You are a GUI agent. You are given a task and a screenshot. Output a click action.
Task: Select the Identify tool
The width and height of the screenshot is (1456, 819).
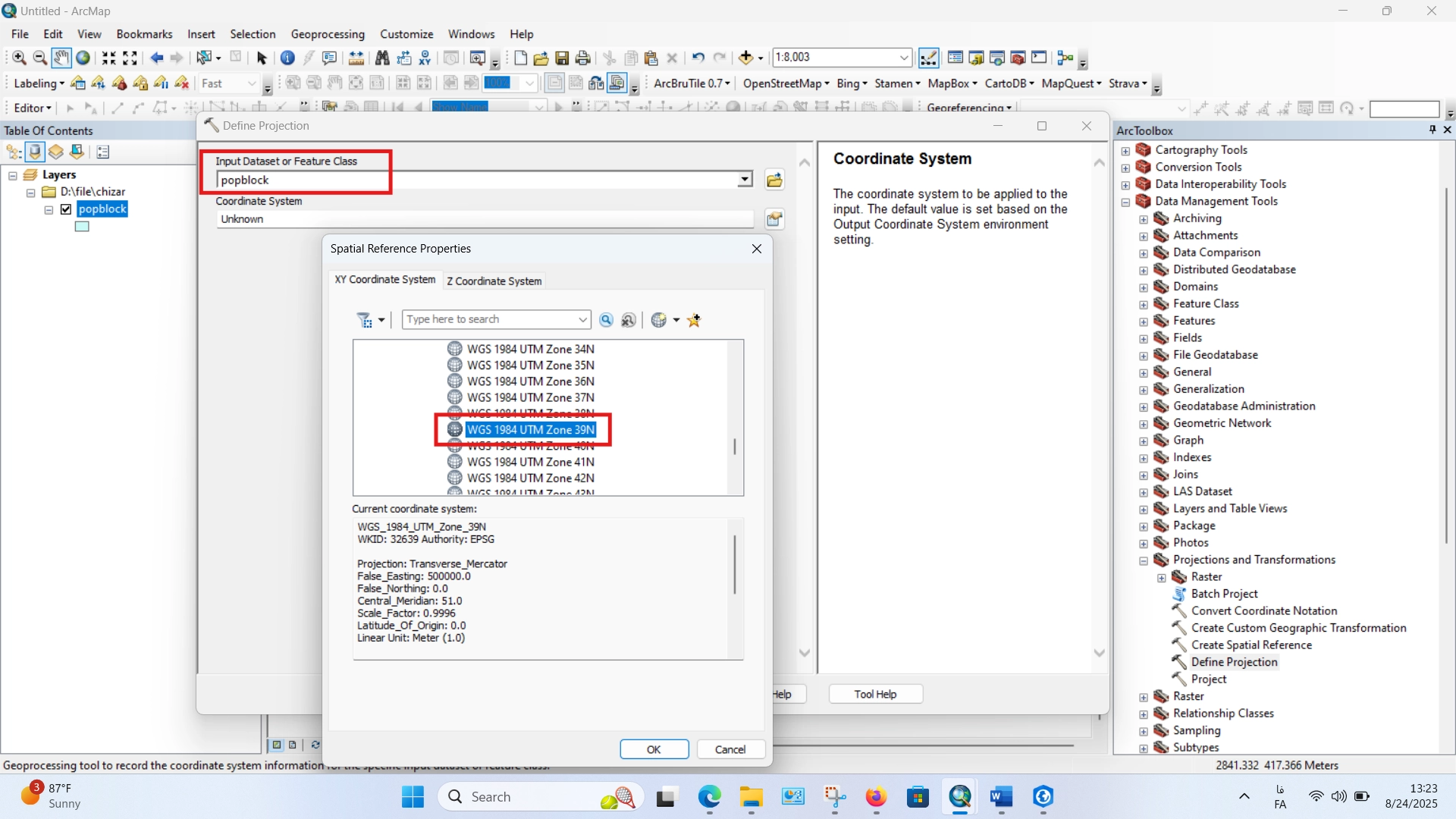[287, 58]
